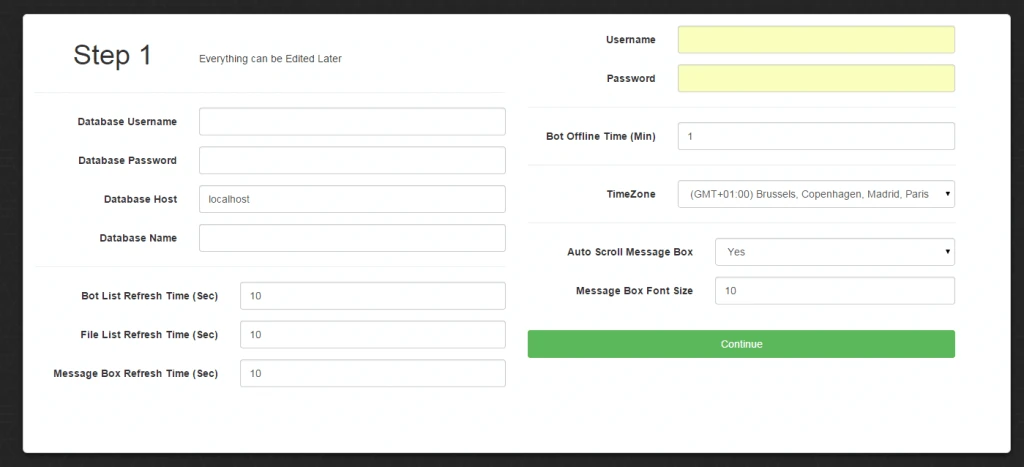Focus the Database Password field
The width and height of the screenshot is (1024, 467).
[352, 160]
